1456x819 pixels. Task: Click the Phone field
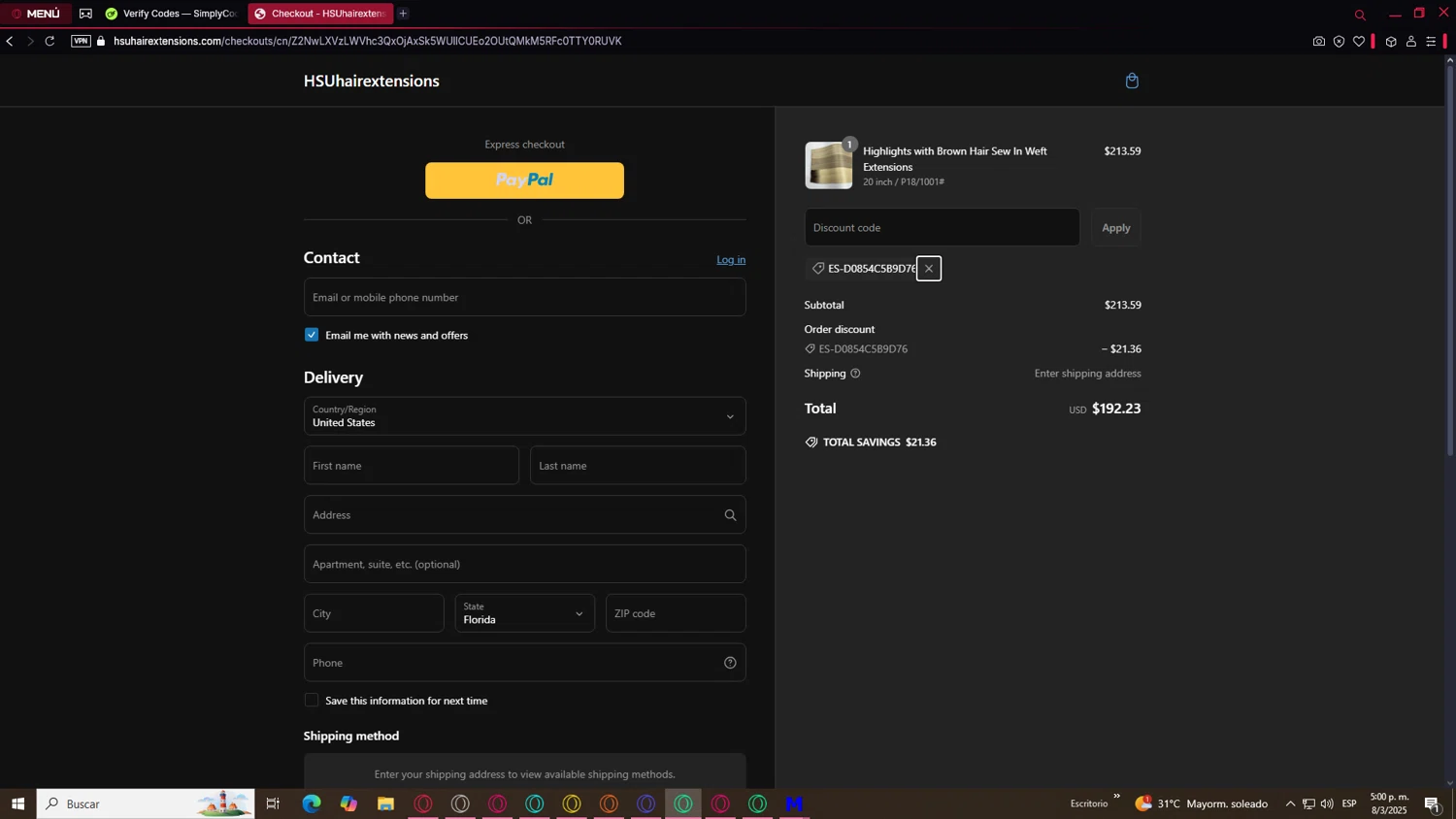point(524,663)
